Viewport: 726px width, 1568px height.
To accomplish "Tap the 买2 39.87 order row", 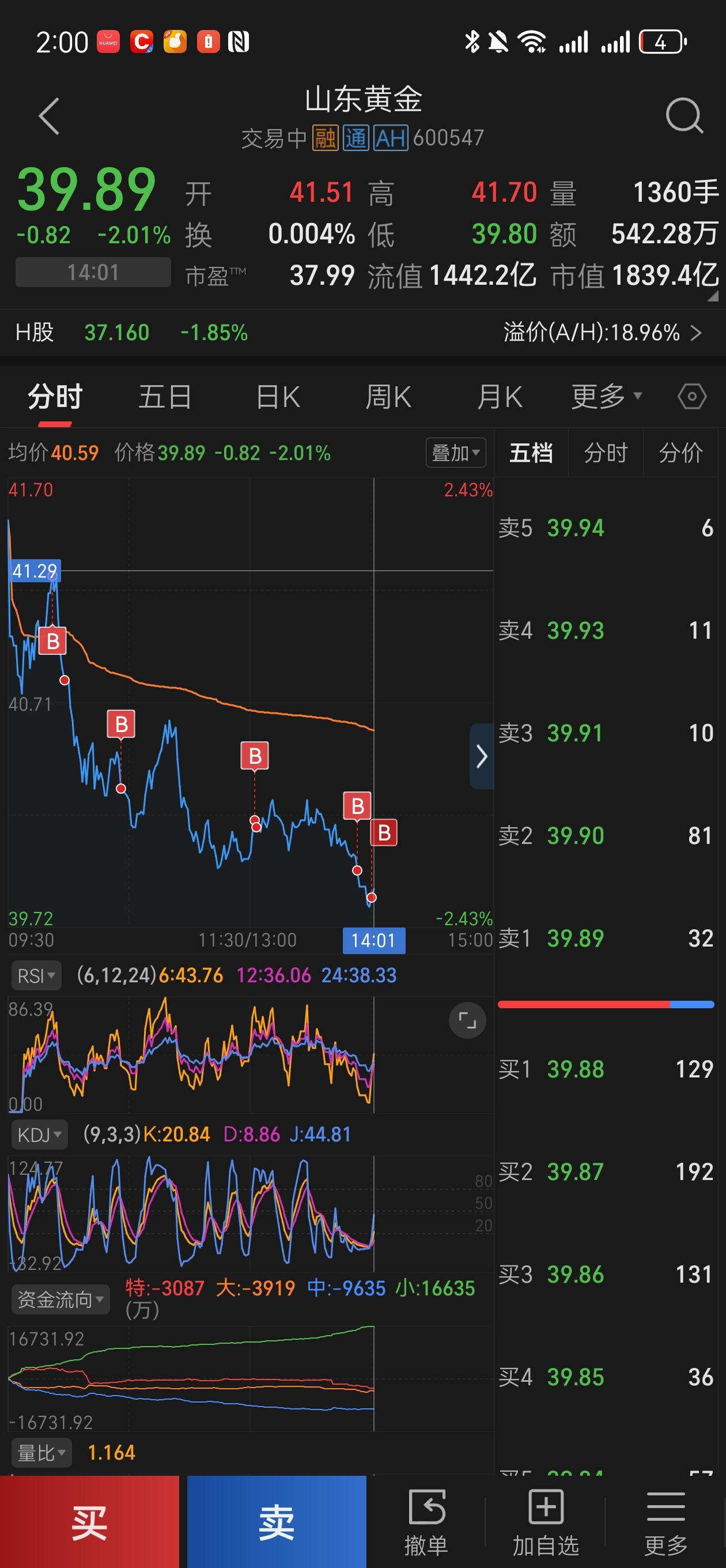I will click(x=606, y=1172).
